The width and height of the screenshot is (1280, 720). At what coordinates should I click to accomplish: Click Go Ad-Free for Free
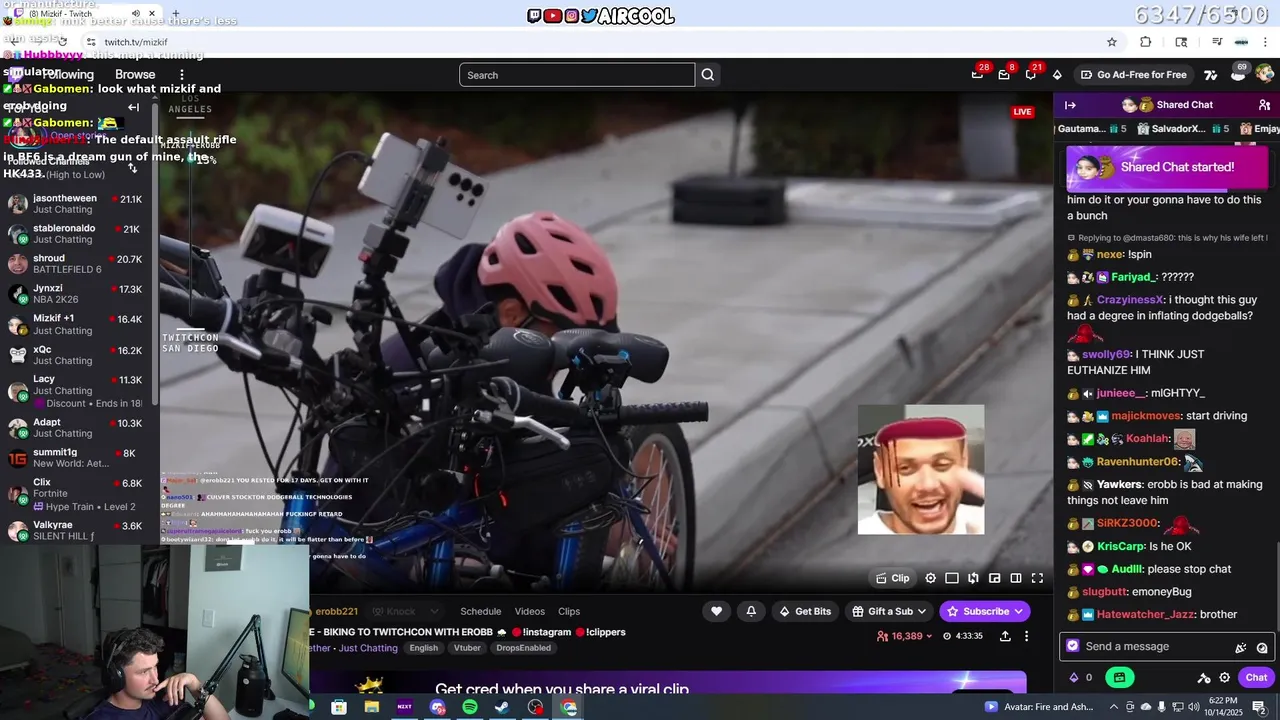point(1134,75)
